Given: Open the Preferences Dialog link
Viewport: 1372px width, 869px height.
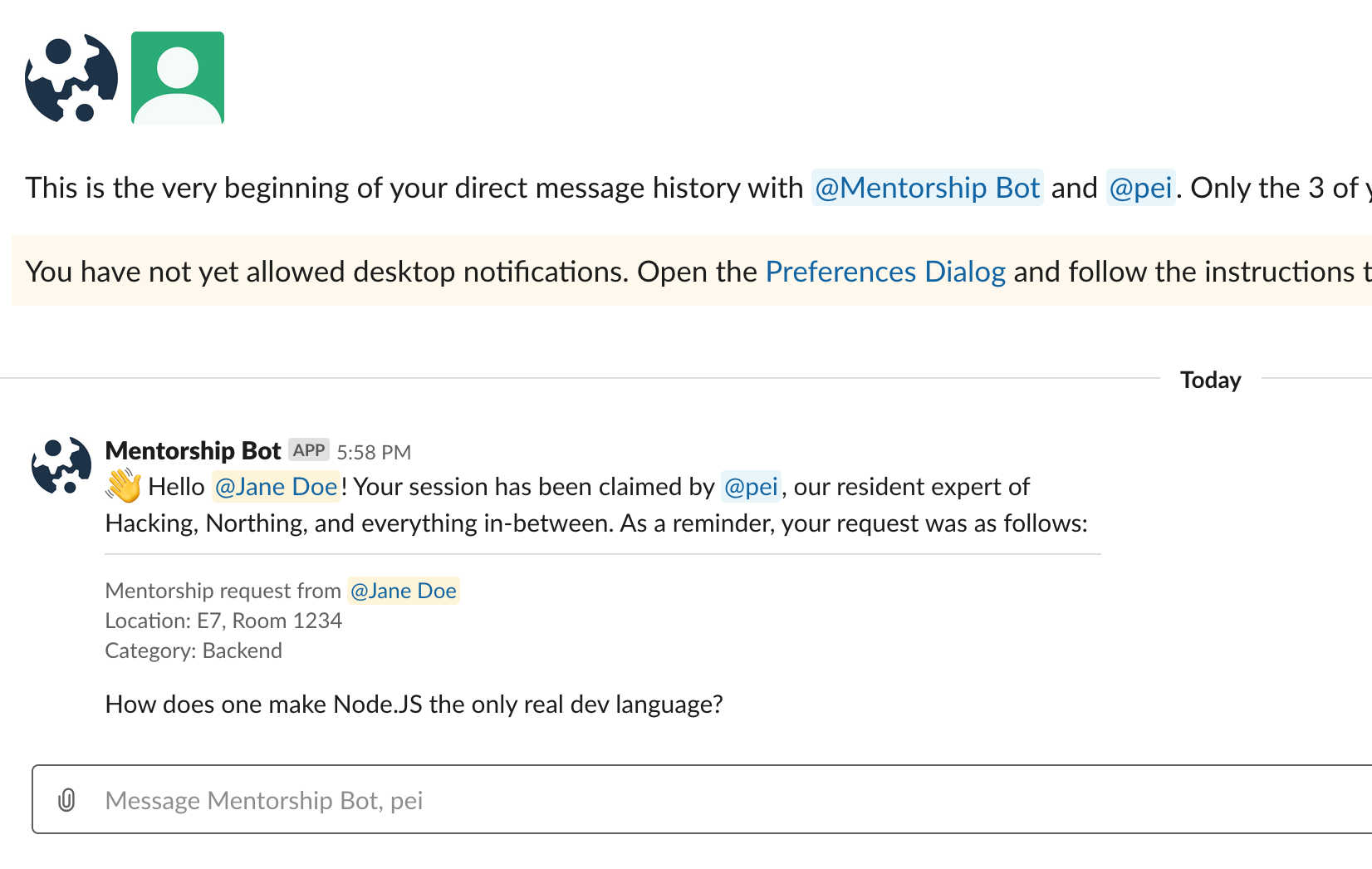Looking at the screenshot, I should [x=885, y=272].
